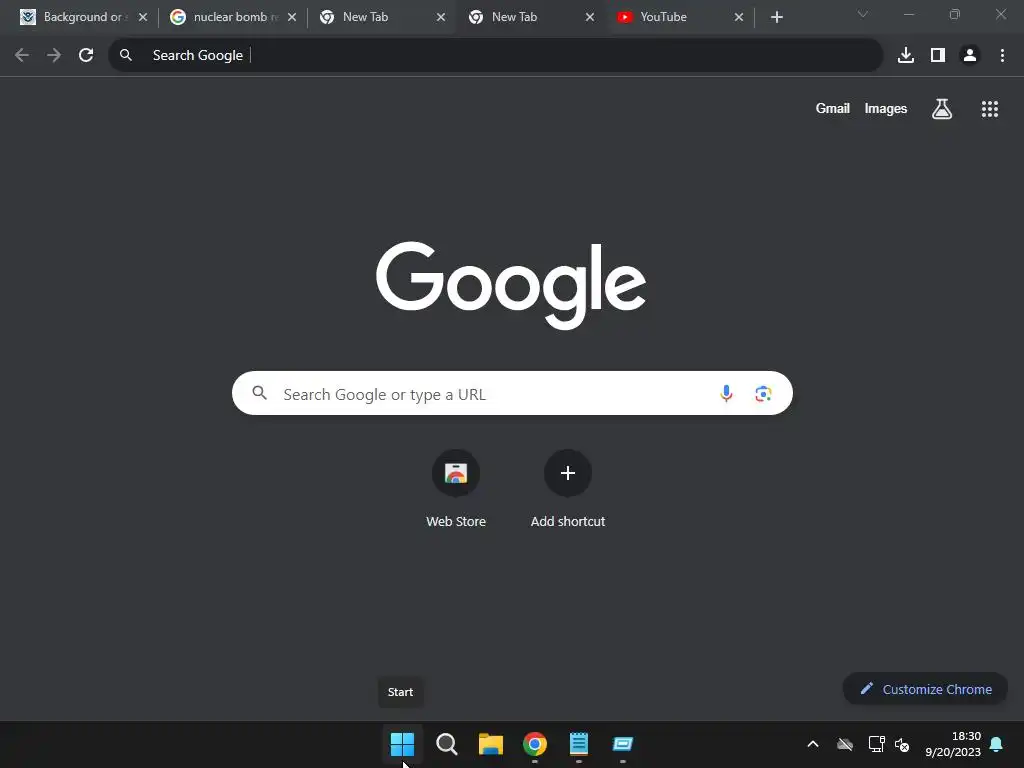This screenshot has width=1024, height=768.
Task: Add a new shortcut tile
Action: click(x=568, y=489)
